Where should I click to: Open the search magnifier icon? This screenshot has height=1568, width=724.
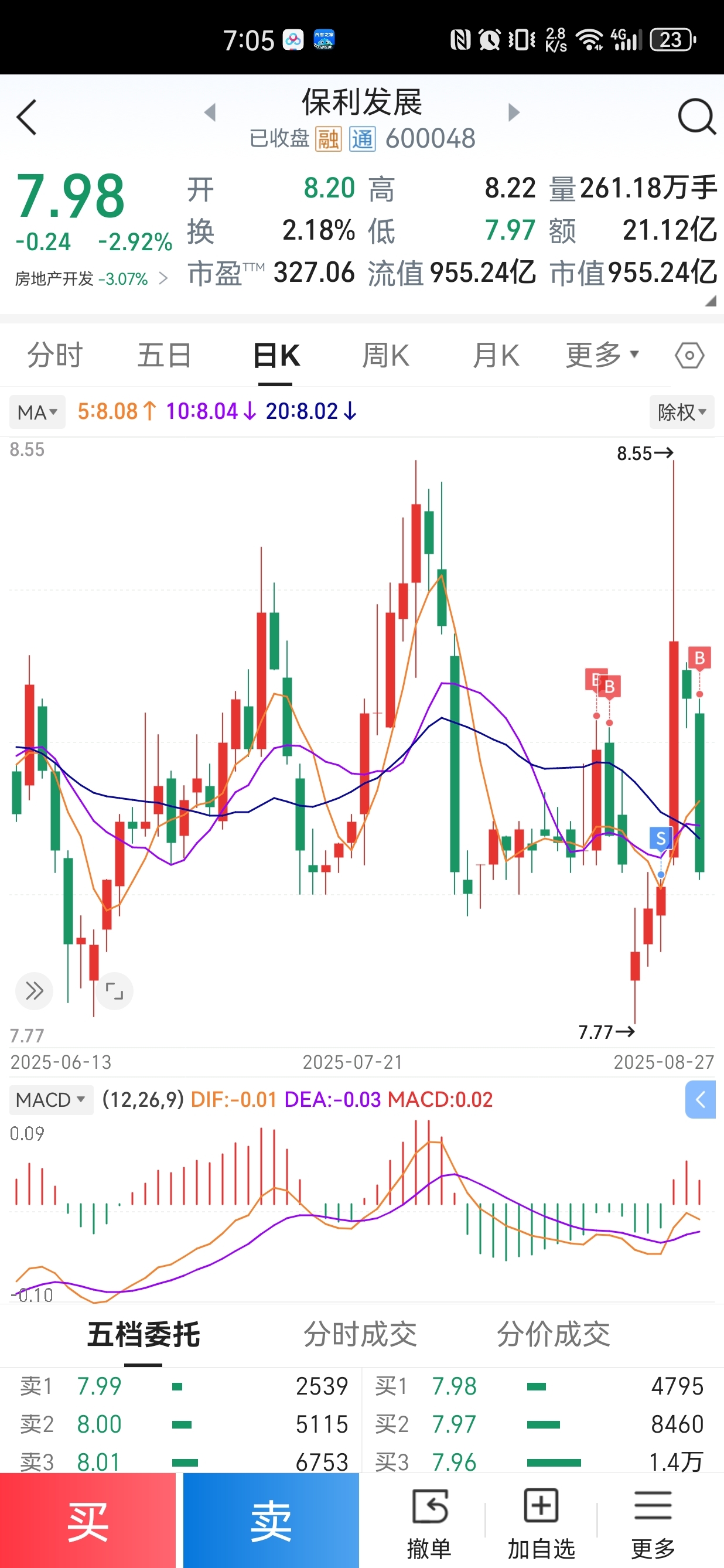[696, 116]
